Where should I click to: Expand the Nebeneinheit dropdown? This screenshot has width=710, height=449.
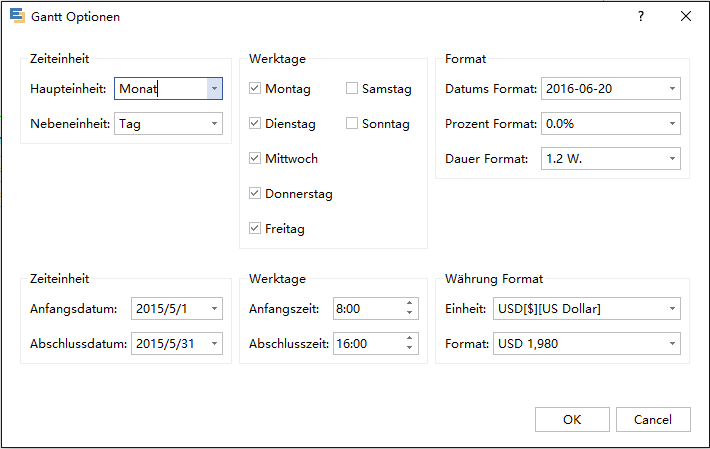[x=214, y=124]
